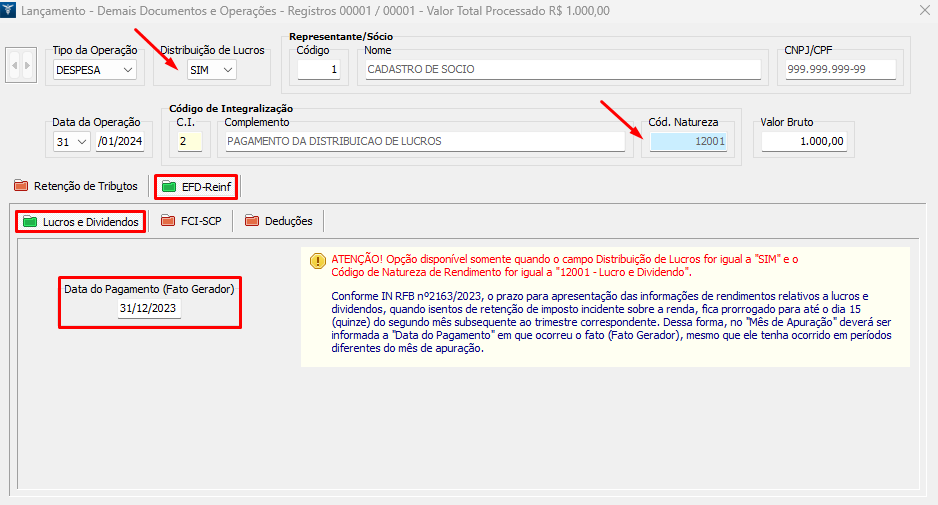Image resolution: width=938 pixels, height=505 pixels.
Task: Click the red folder icon of Retenção de Tributos
Action: tap(21, 186)
